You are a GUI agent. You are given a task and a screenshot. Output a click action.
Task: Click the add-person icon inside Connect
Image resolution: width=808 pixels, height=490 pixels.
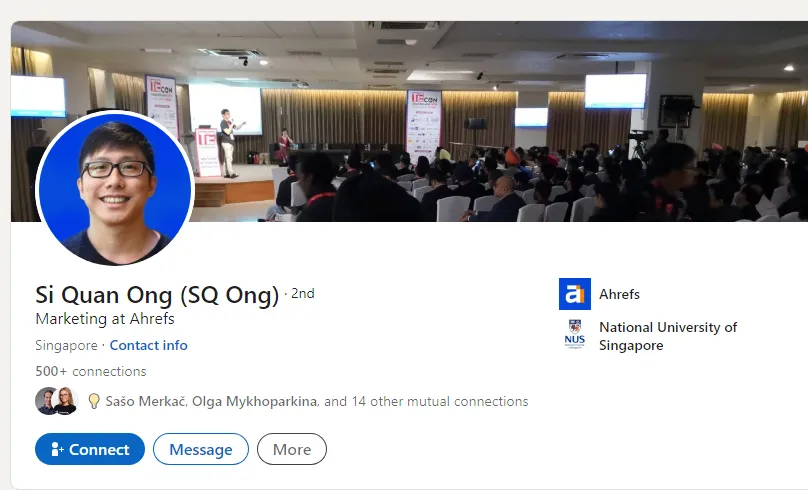click(57, 449)
